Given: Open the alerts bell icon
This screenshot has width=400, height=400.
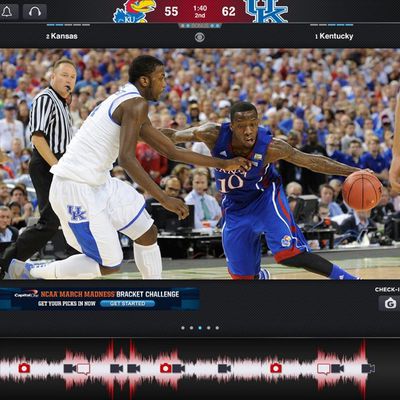Looking at the screenshot, I should 7,12.
